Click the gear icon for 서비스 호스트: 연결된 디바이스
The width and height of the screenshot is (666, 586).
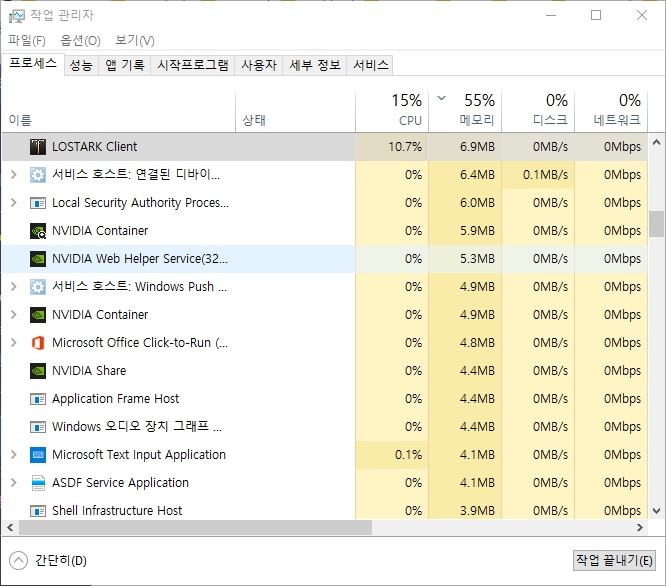(38, 175)
